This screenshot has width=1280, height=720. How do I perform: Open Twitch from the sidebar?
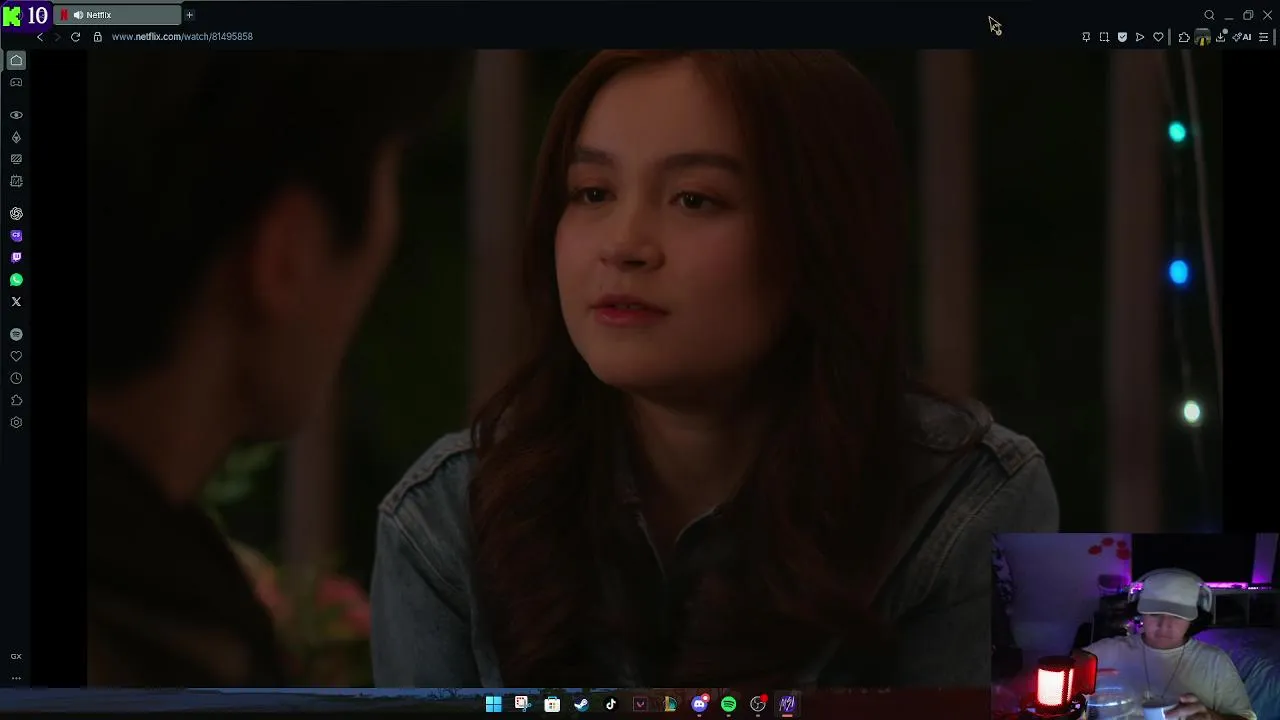[16, 258]
